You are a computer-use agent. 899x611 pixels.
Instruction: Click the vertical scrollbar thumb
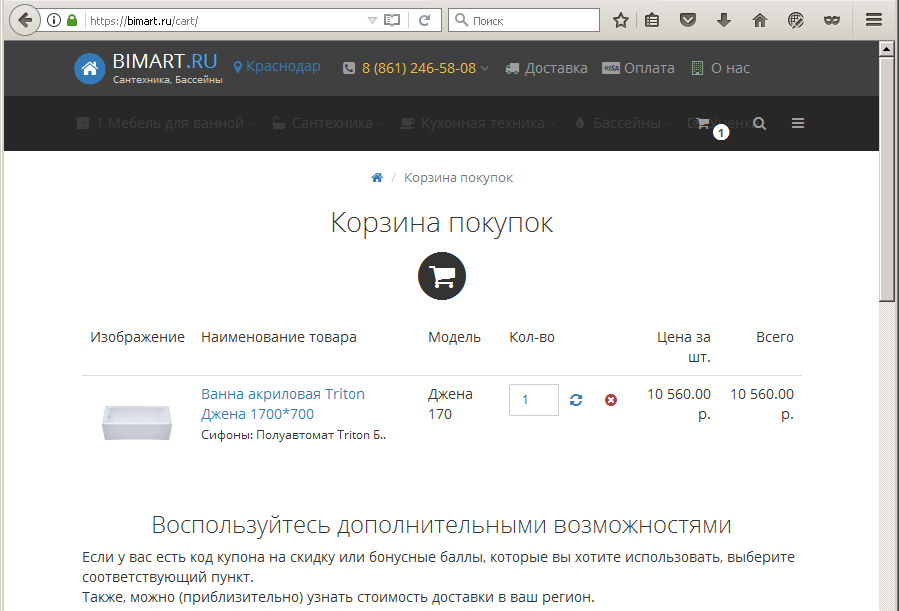[x=886, y=179]
